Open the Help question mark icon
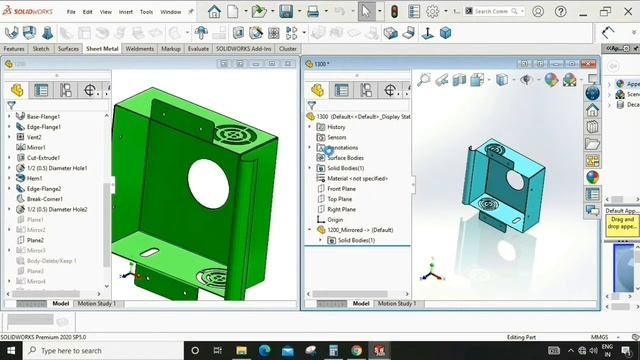 pyautogui.click(x=561, y=11)
